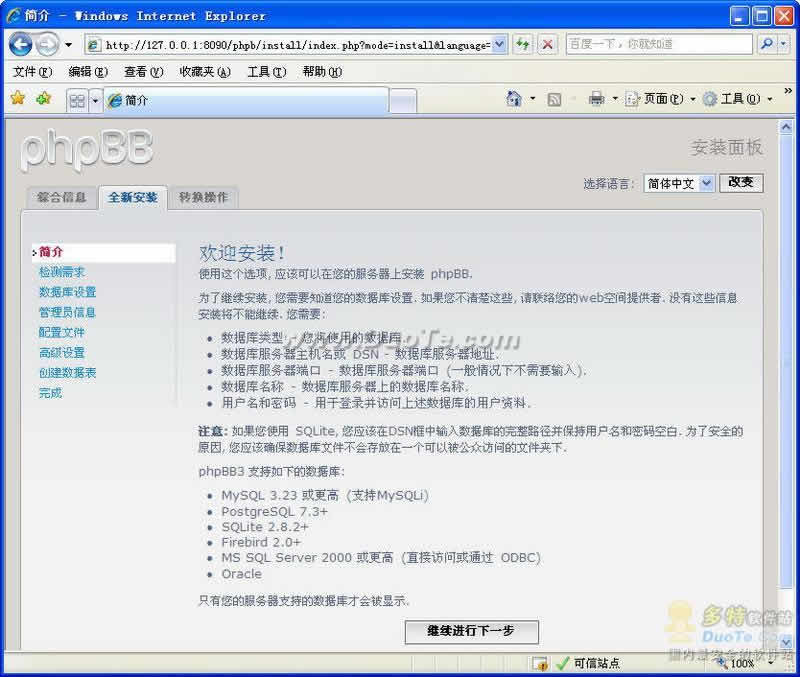Screen dimensions: 800x677
Task: Click the 继续进行下一步 button
Action: [x=471, y=632]
